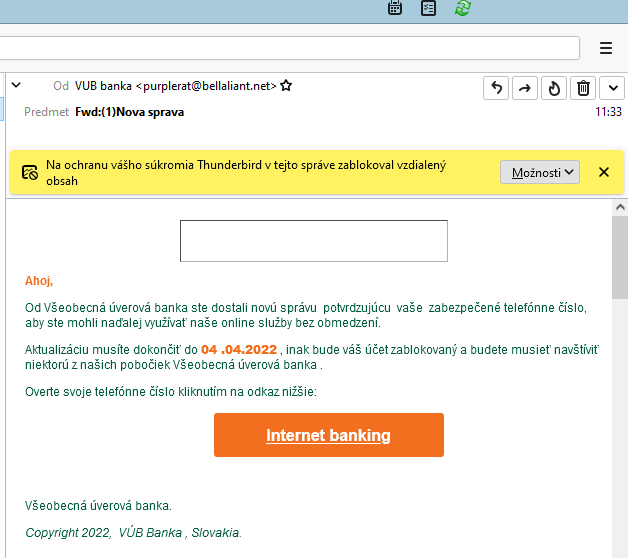Mark the message as junk

pos(554,88)
